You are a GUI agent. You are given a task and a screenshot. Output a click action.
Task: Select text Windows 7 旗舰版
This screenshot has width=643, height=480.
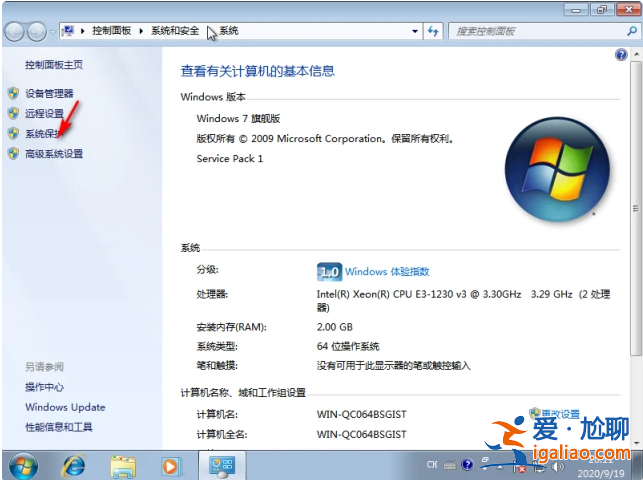[x=238, y=119]
